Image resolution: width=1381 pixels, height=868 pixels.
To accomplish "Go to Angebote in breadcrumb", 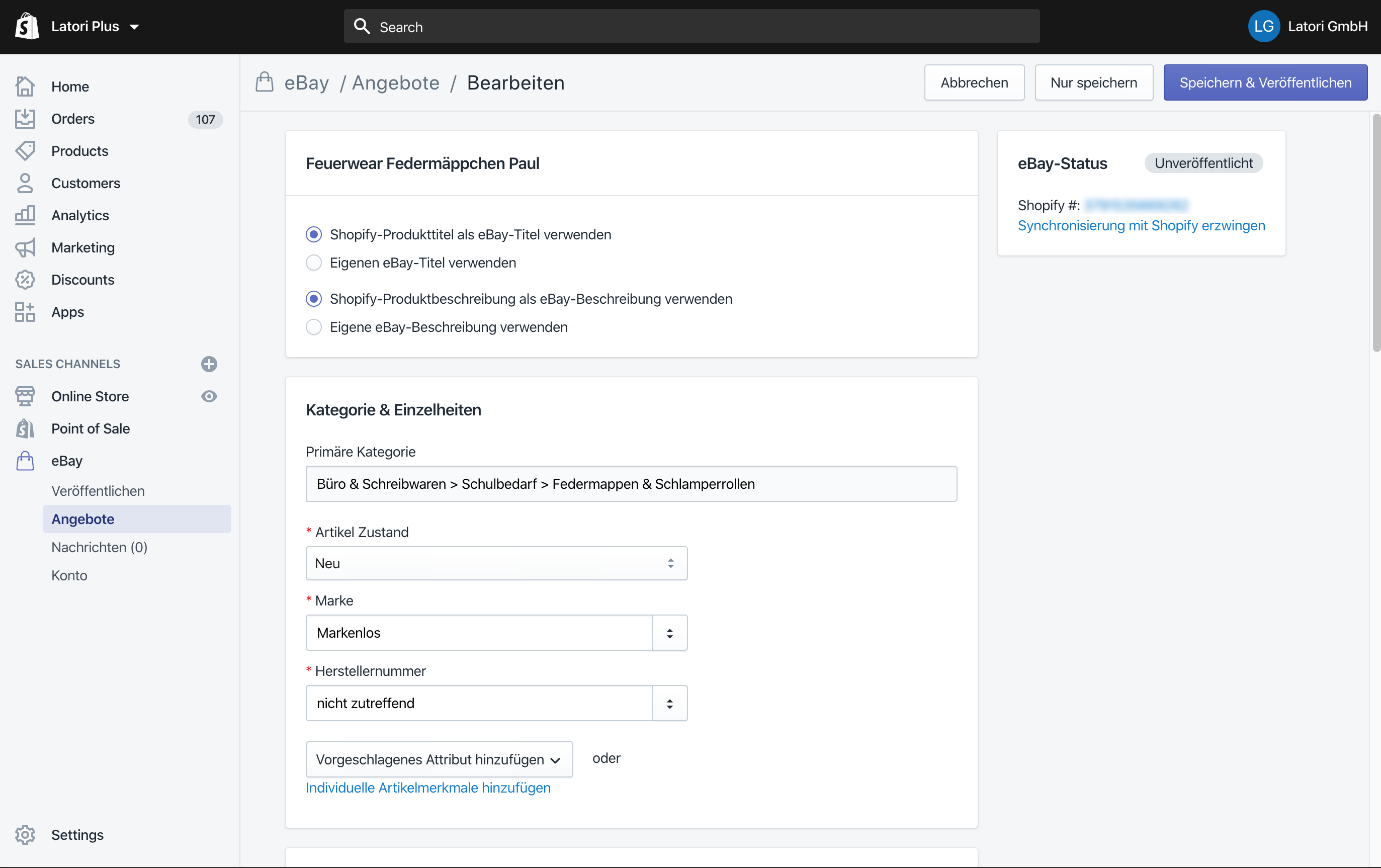I will [396, 82].
